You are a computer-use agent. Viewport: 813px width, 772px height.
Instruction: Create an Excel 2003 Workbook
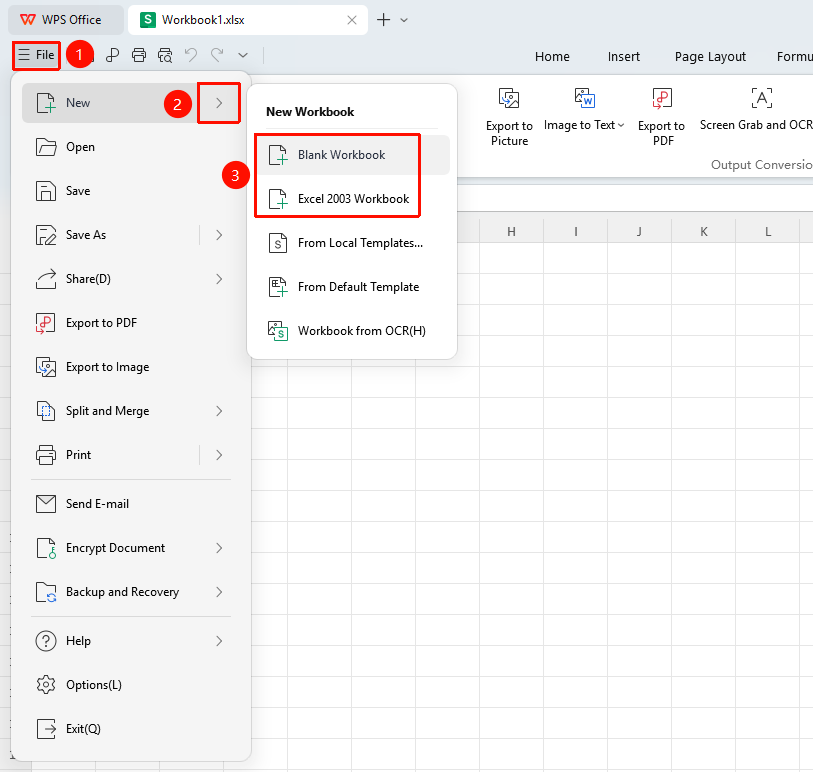click(x=353, y=199)
